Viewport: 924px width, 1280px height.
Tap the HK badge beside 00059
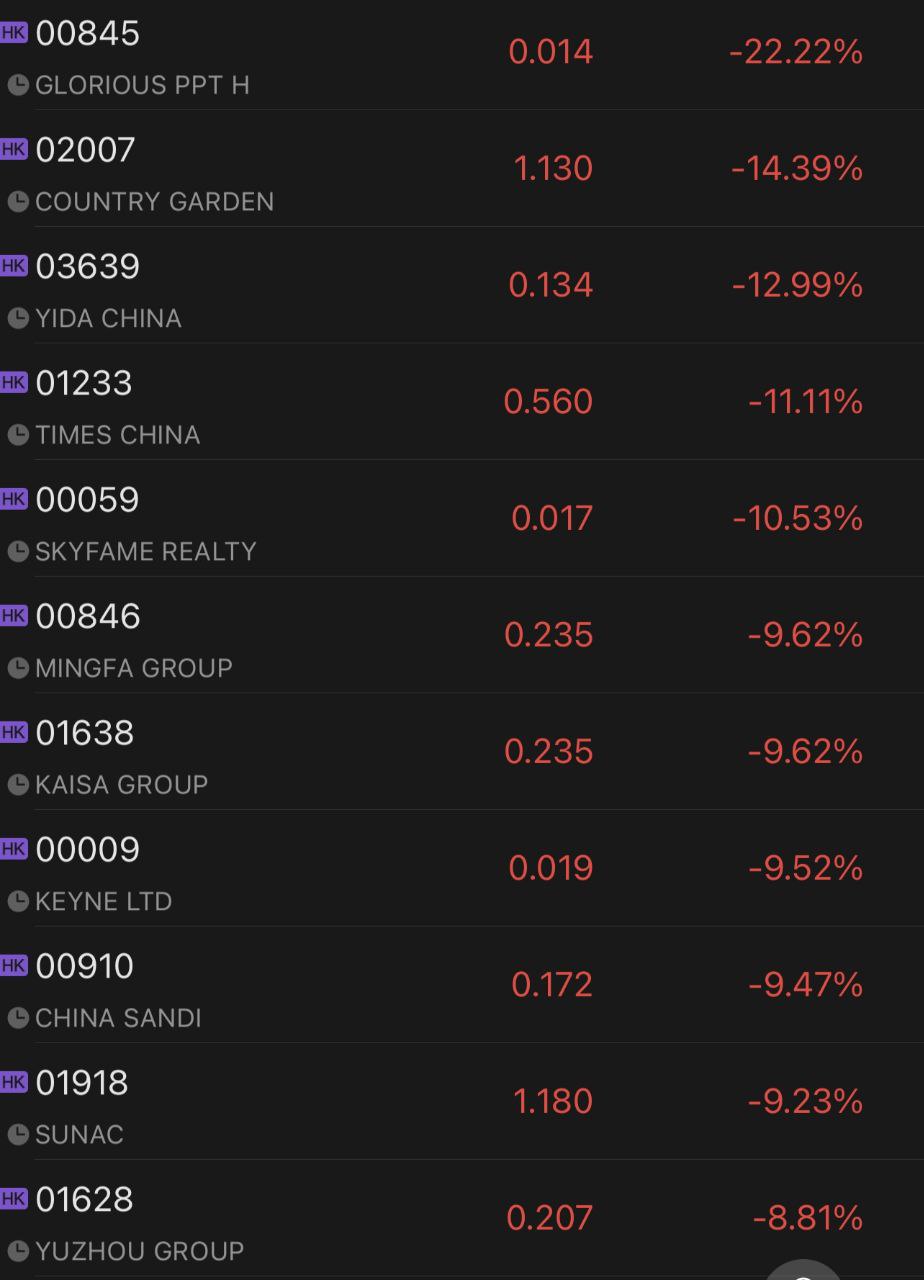click(14, 498)
